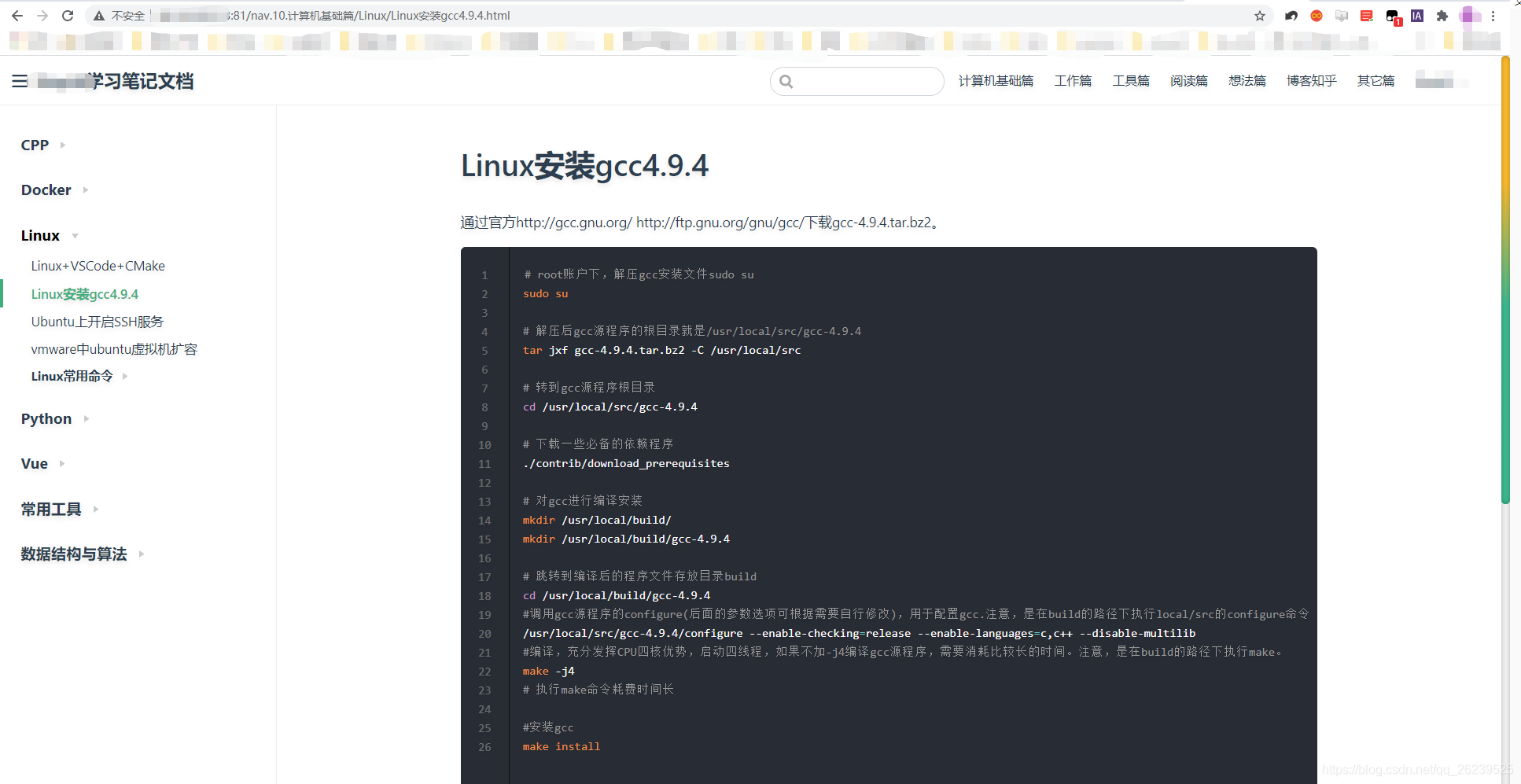Expand the Python sidebar group arrow
The image size is (1521, 784).
pos(87,418)
